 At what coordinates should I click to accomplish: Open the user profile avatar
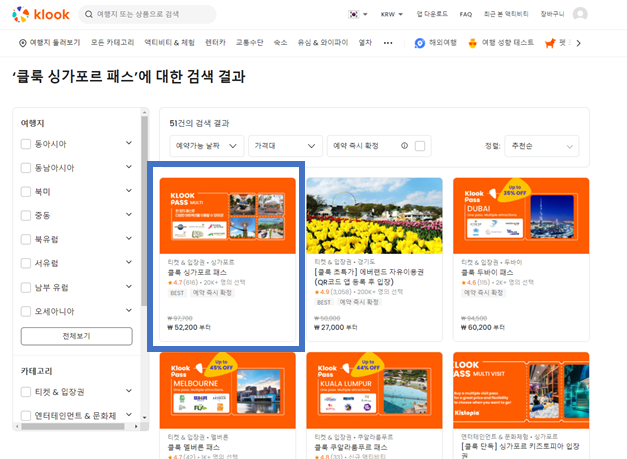pyautogui.click(x=580, y=14)
